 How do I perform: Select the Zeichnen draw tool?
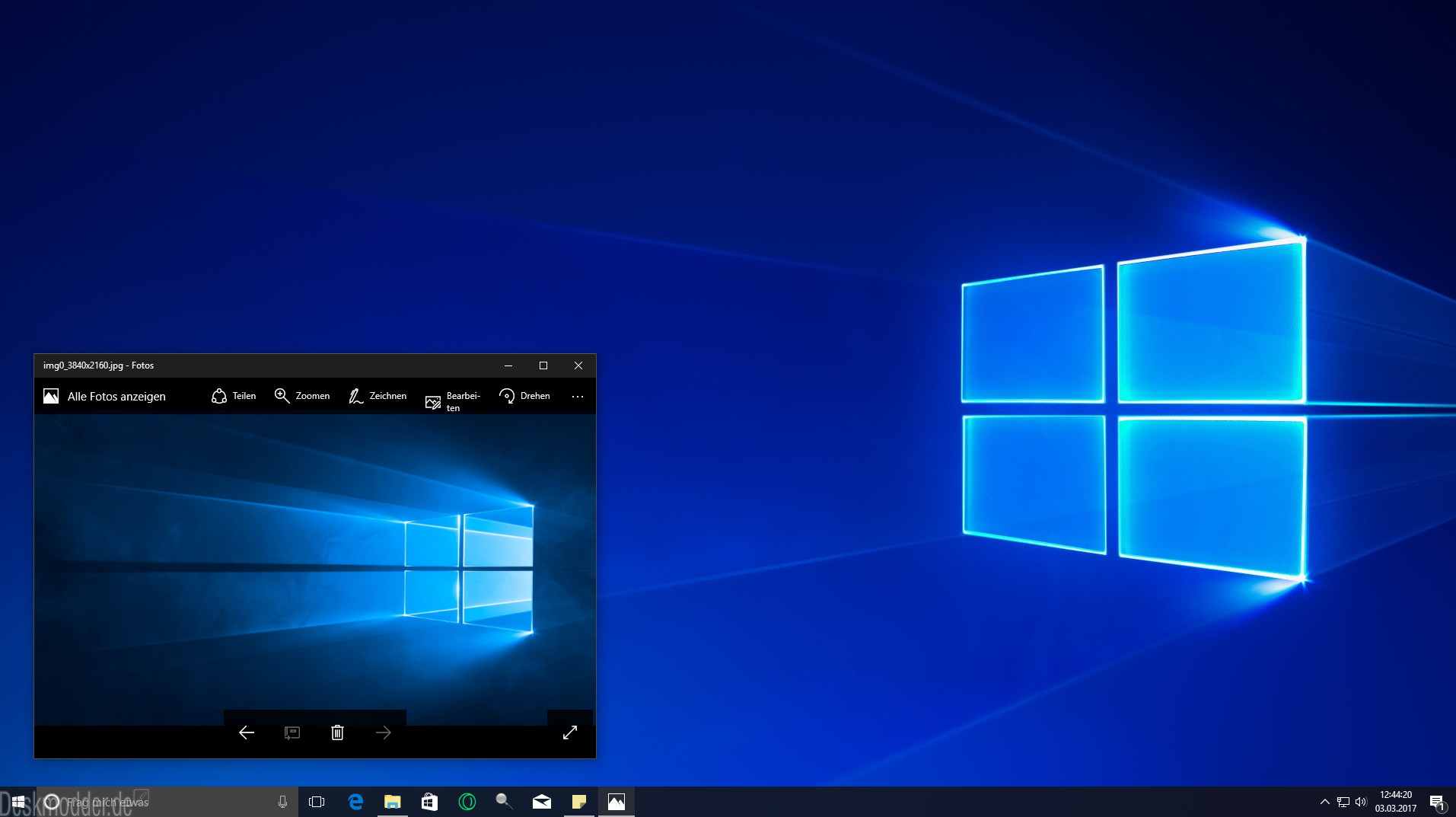coord(378,396)
